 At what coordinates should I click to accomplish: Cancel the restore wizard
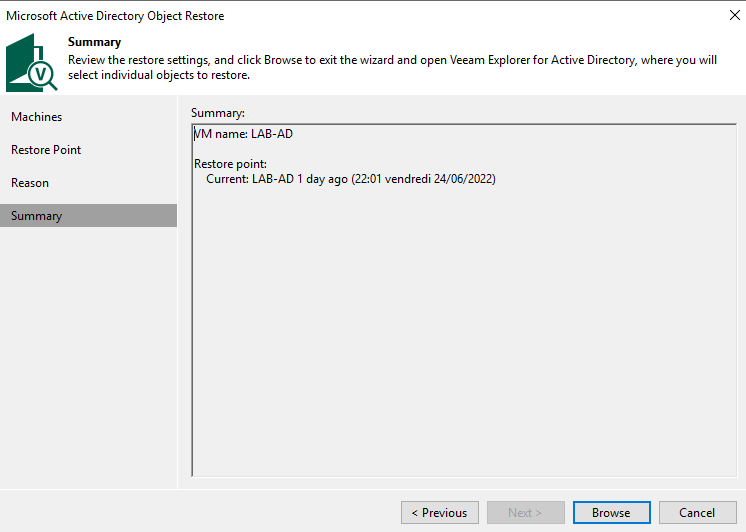point(697,512)
